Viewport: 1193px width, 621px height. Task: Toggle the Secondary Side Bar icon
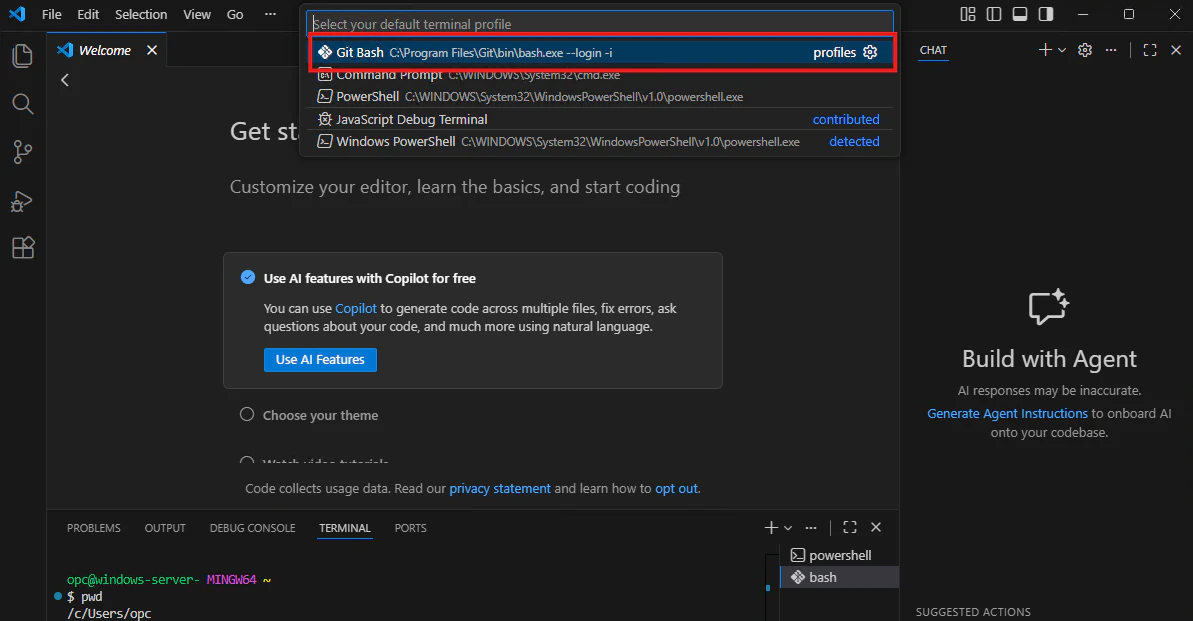pos(1046,14)
